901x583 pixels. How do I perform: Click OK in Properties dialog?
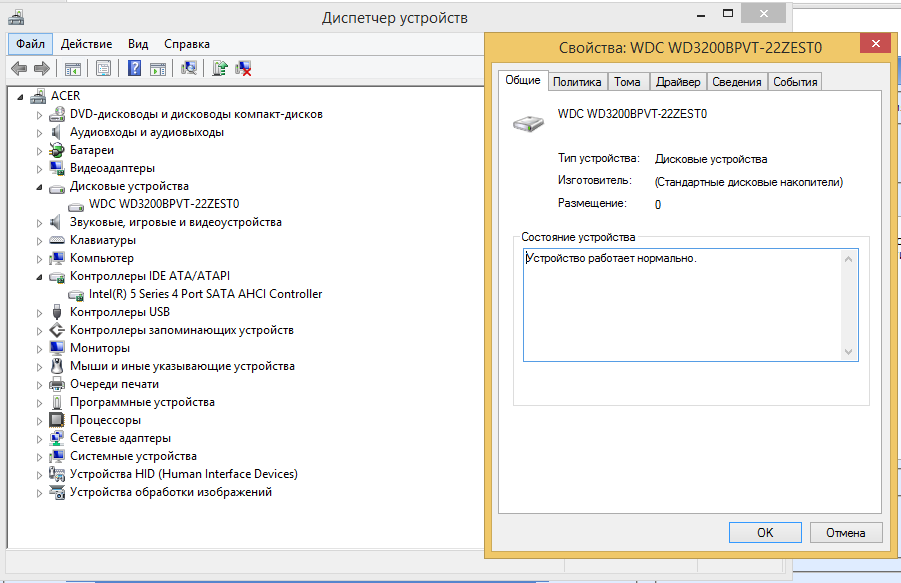pyautogui.click(x=765, y=532)
